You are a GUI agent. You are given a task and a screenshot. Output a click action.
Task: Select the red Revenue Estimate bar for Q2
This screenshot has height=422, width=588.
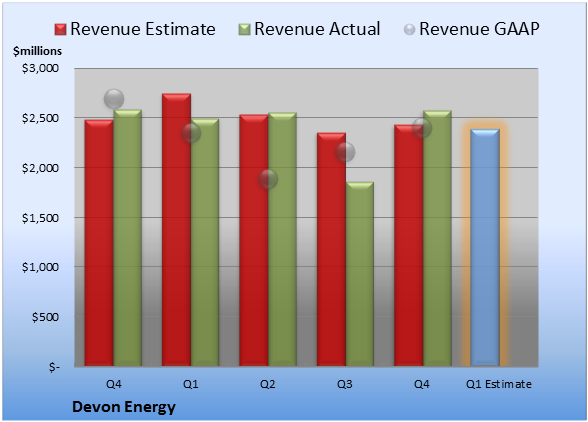(254, 240)
